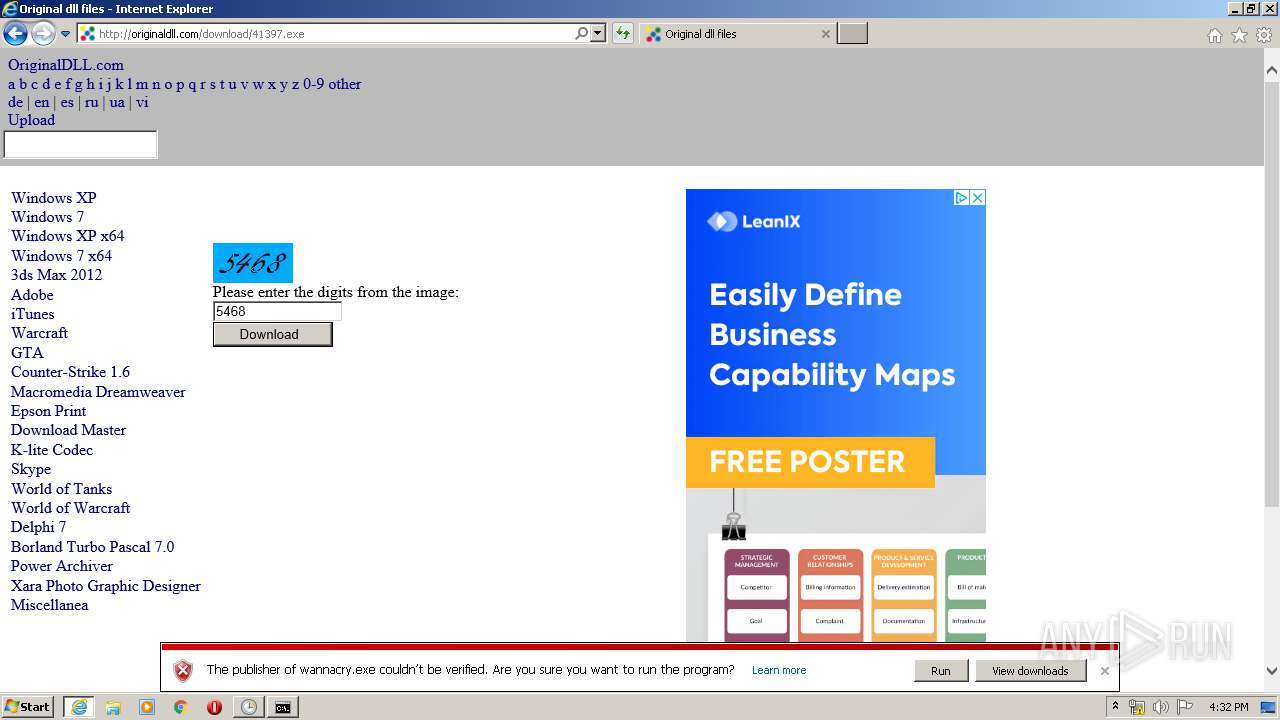Open the red Opera taskbar icon
This screenshot has width=1280, height=720.
214,707
